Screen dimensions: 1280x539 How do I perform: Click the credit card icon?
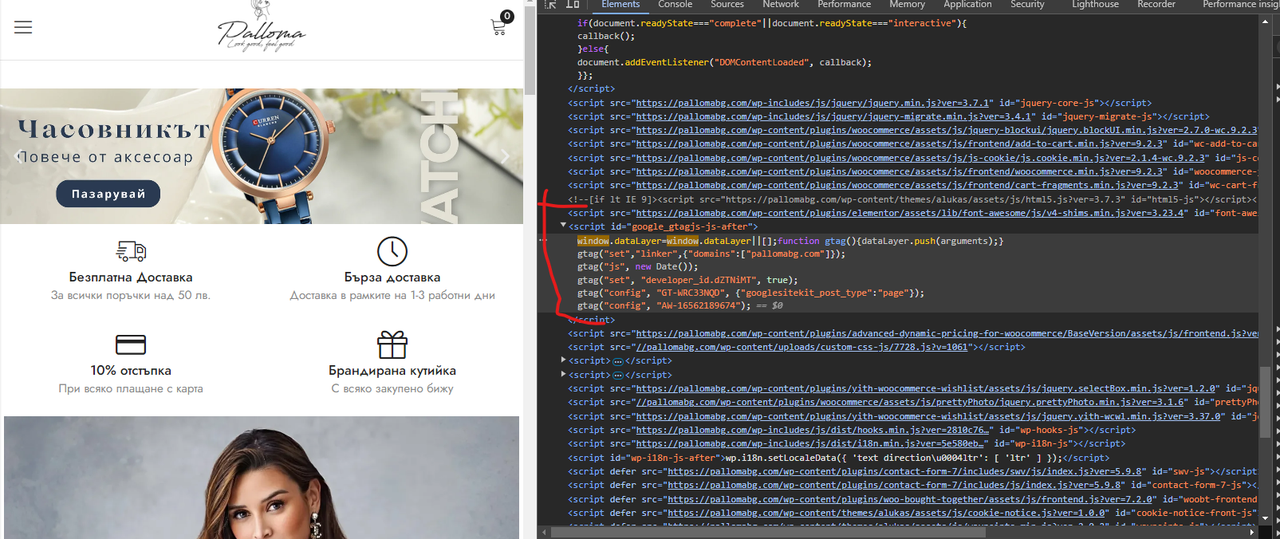131,345
